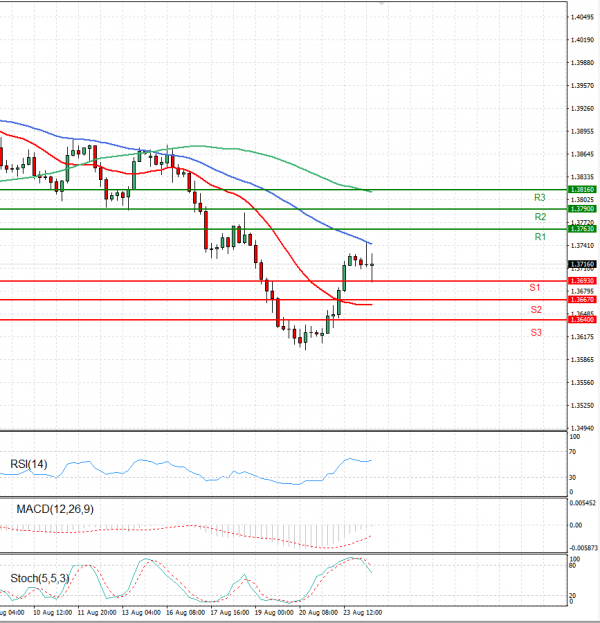Image resolution: width=600 pixels, height=623 pixels.
Task: Click the S3 support label
Action: tap(536, 333)
